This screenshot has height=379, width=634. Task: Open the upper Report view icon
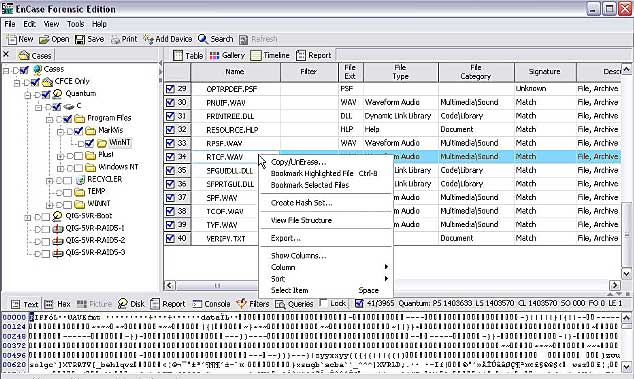(x=300, y=55)
